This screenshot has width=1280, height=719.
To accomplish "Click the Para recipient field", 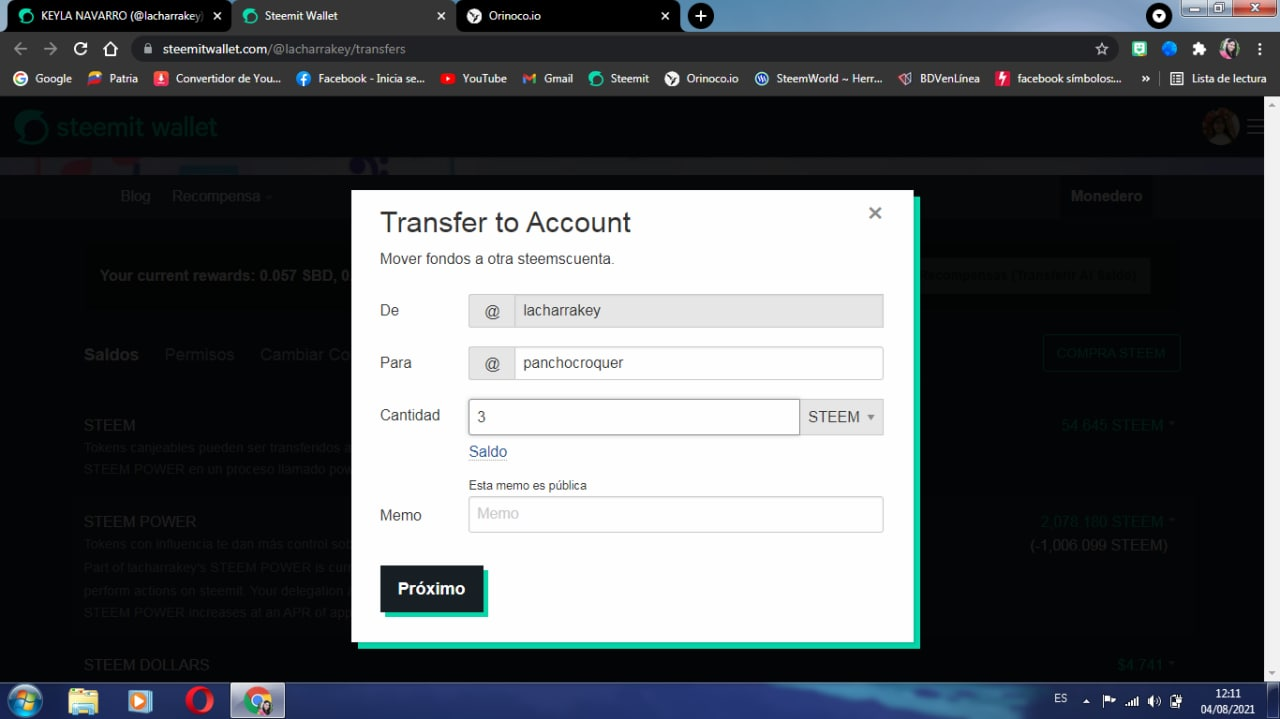I will click(x=698, y=363).
